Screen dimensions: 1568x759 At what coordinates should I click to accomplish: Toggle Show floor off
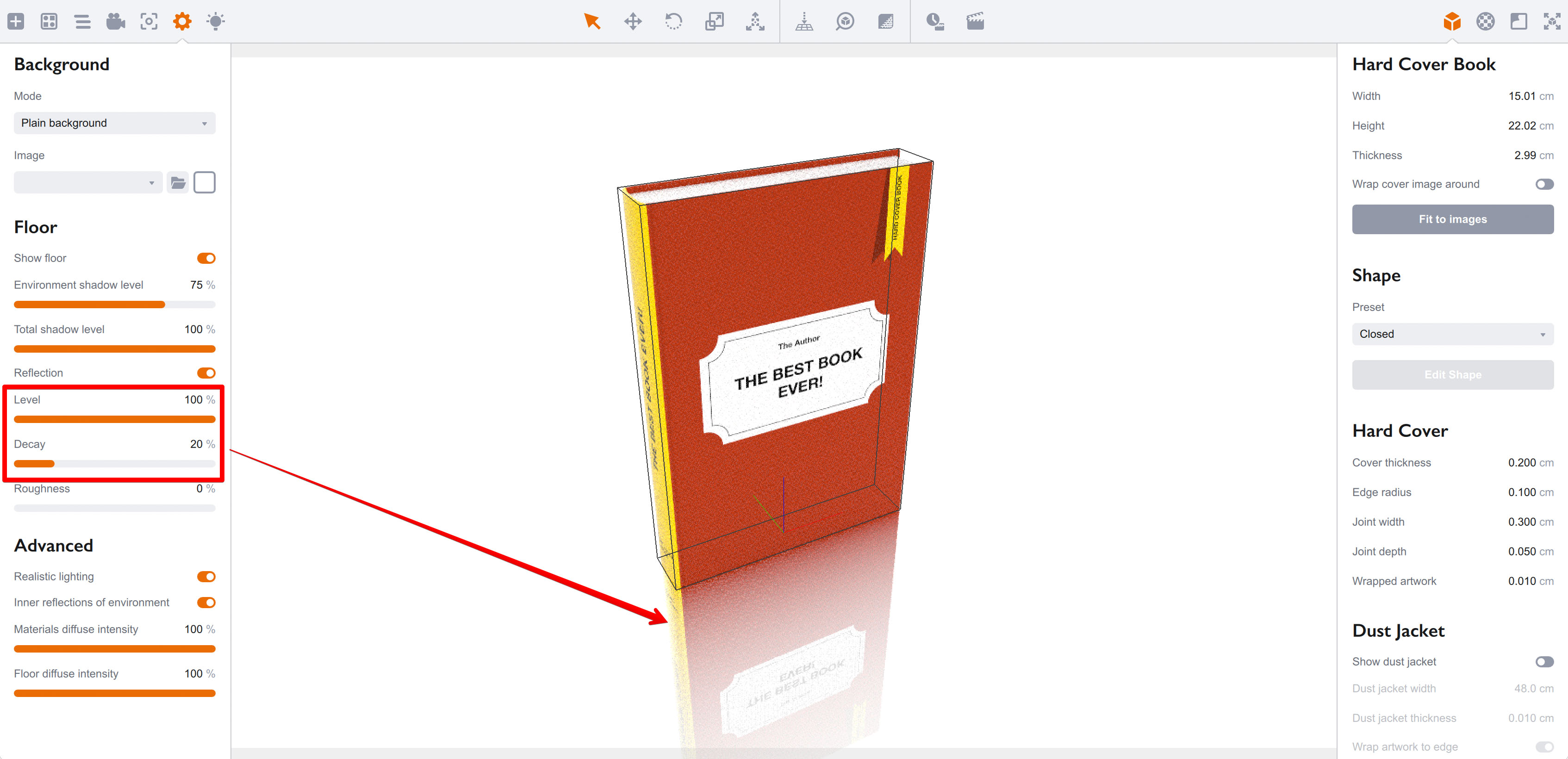coord(206,257)
